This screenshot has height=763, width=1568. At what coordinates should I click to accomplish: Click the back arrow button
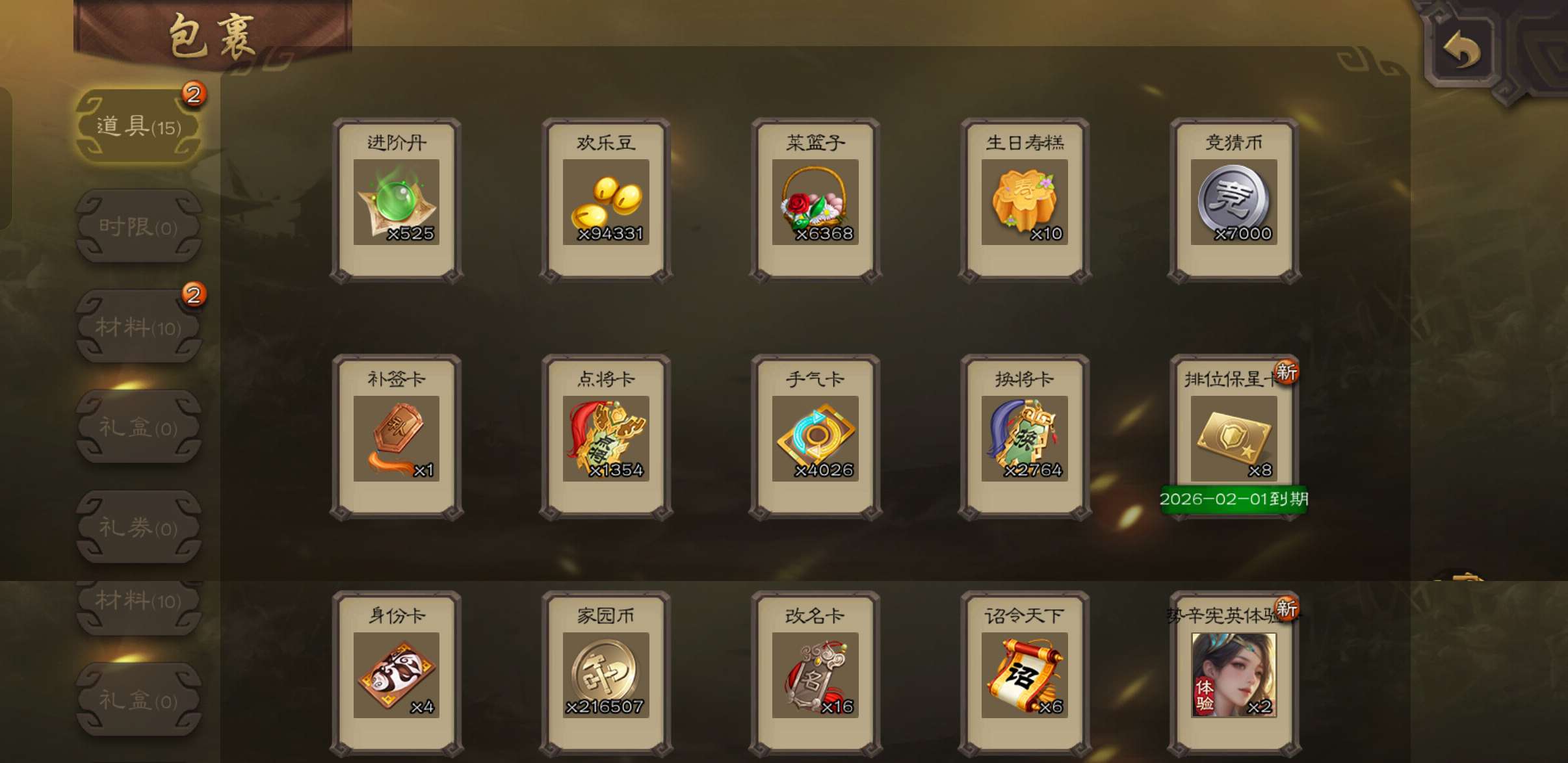pos(1462,50)
